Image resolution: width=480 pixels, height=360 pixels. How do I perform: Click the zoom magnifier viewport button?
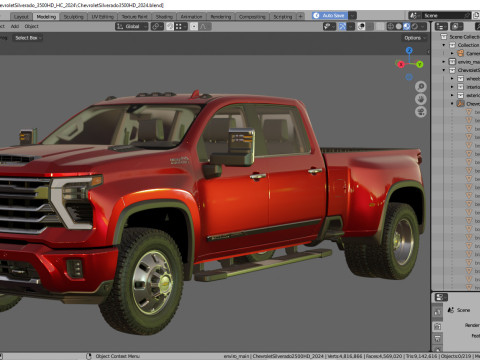coord(421,87)
